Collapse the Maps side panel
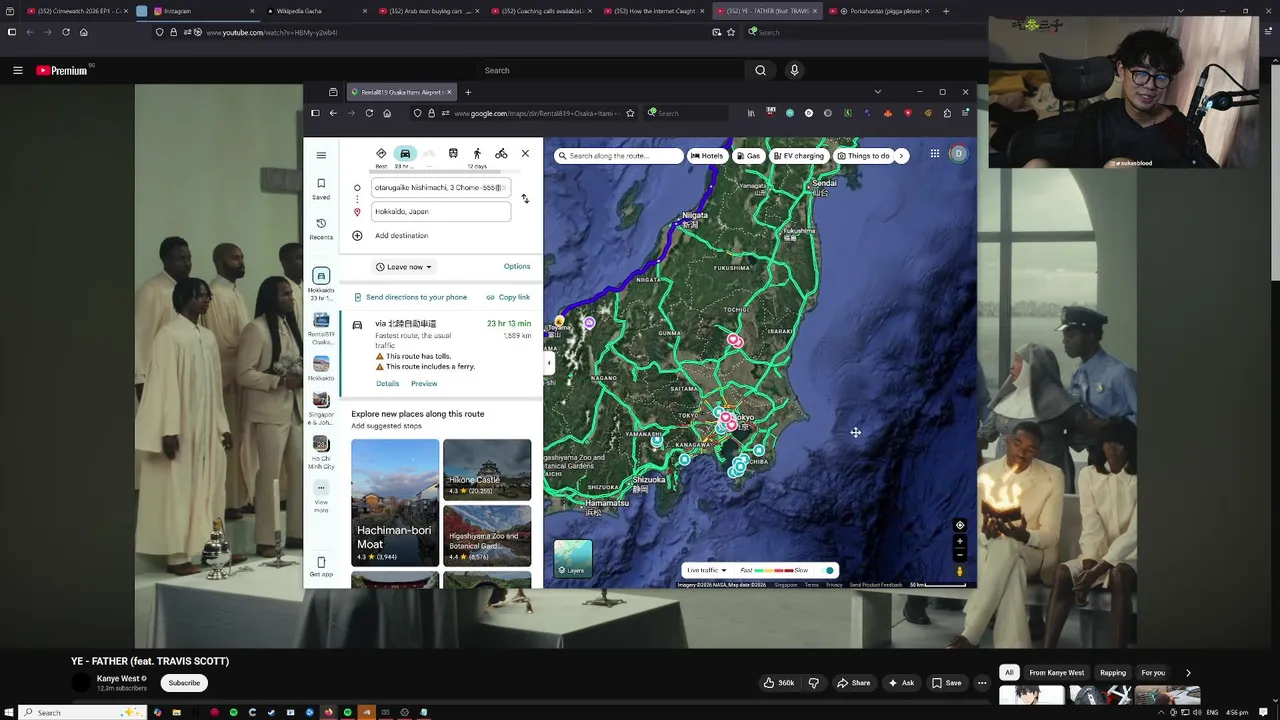1280x720 pixels. pos(548,363)
